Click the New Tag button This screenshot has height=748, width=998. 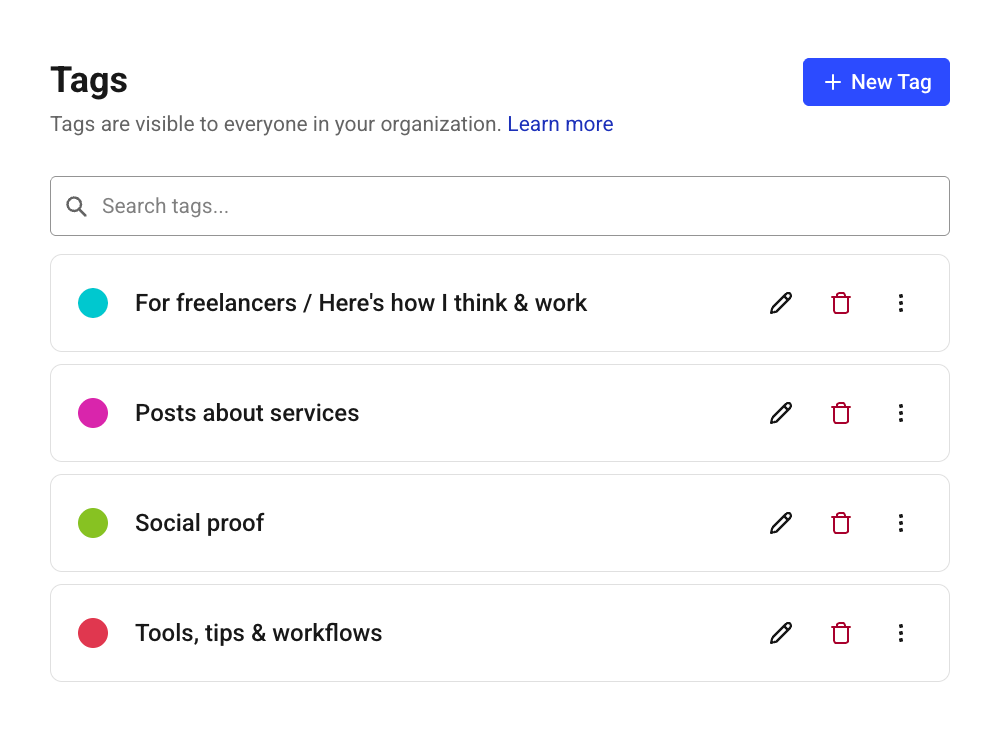click(x=876, y=82)
